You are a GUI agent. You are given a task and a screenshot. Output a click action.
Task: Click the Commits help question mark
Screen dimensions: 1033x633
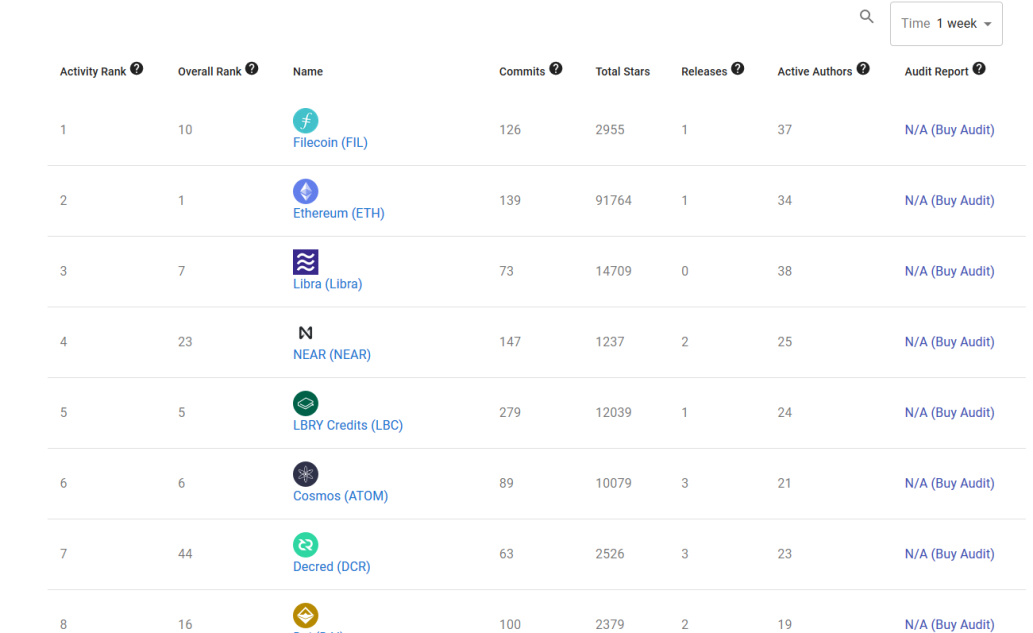556,69
